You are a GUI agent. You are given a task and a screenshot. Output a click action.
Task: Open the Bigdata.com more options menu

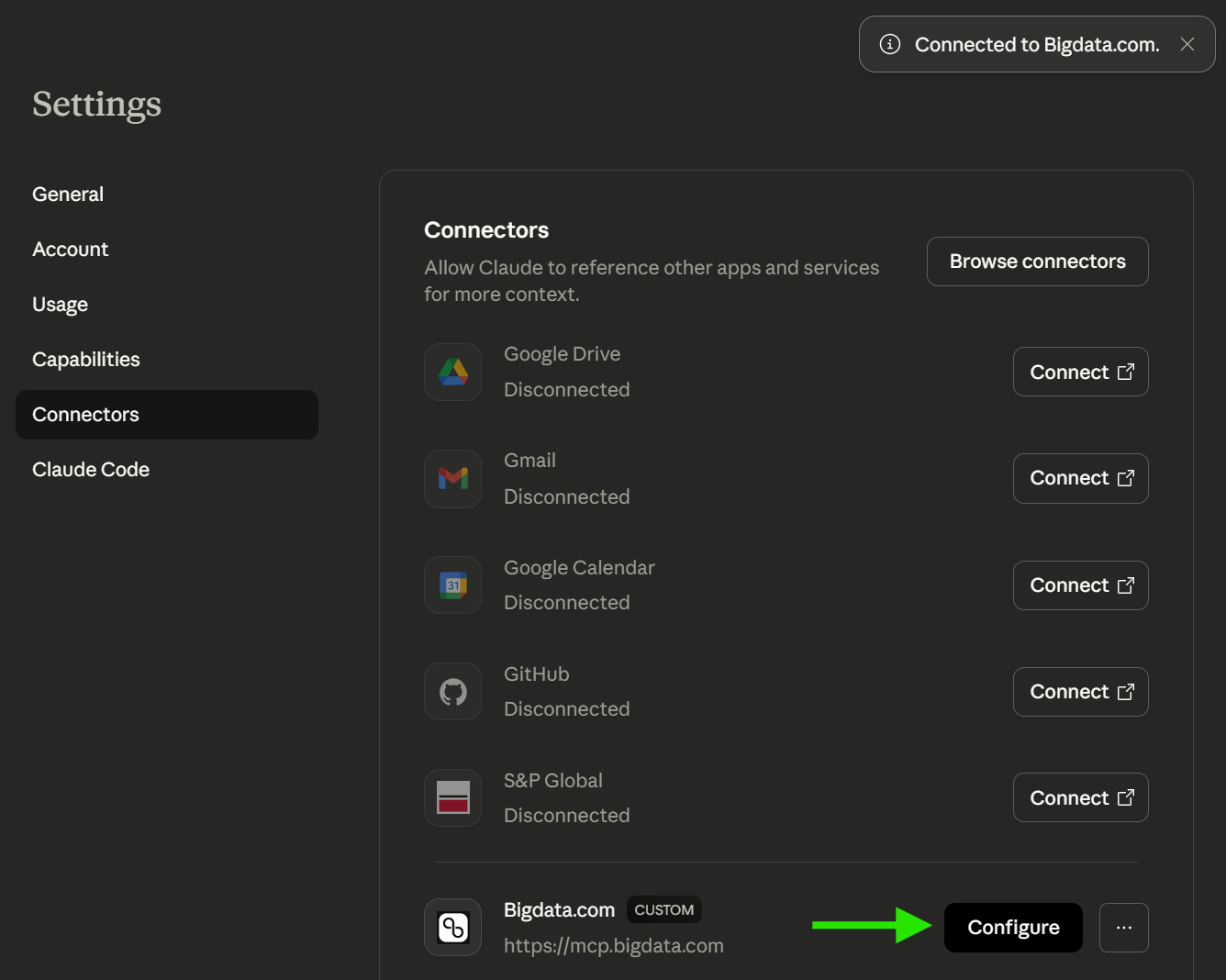[x=1124, y=928]
